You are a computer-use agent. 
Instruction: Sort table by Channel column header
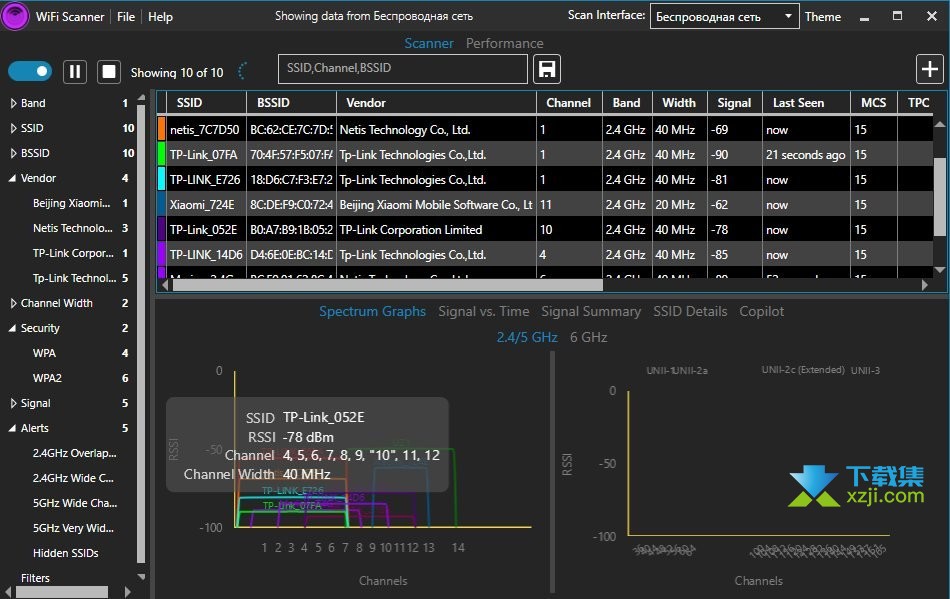pyautogui.click(x=569, y=103)
